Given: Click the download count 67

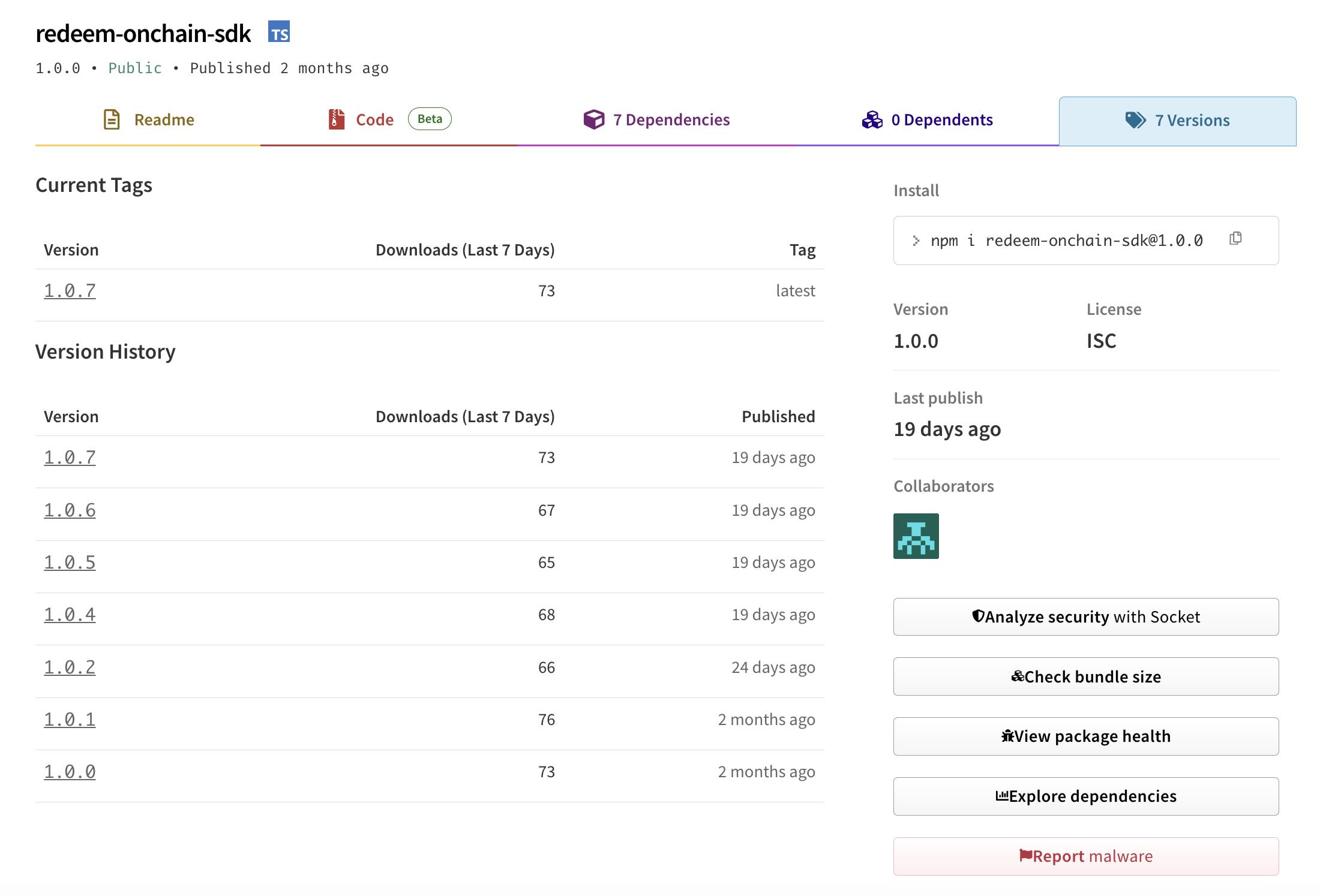Looking at the screenshot, I should [x=547, y=510].
